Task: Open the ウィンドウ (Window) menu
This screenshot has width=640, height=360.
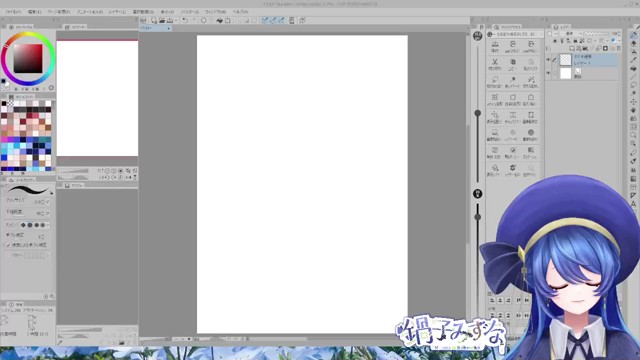Action: tap(215, 12)
